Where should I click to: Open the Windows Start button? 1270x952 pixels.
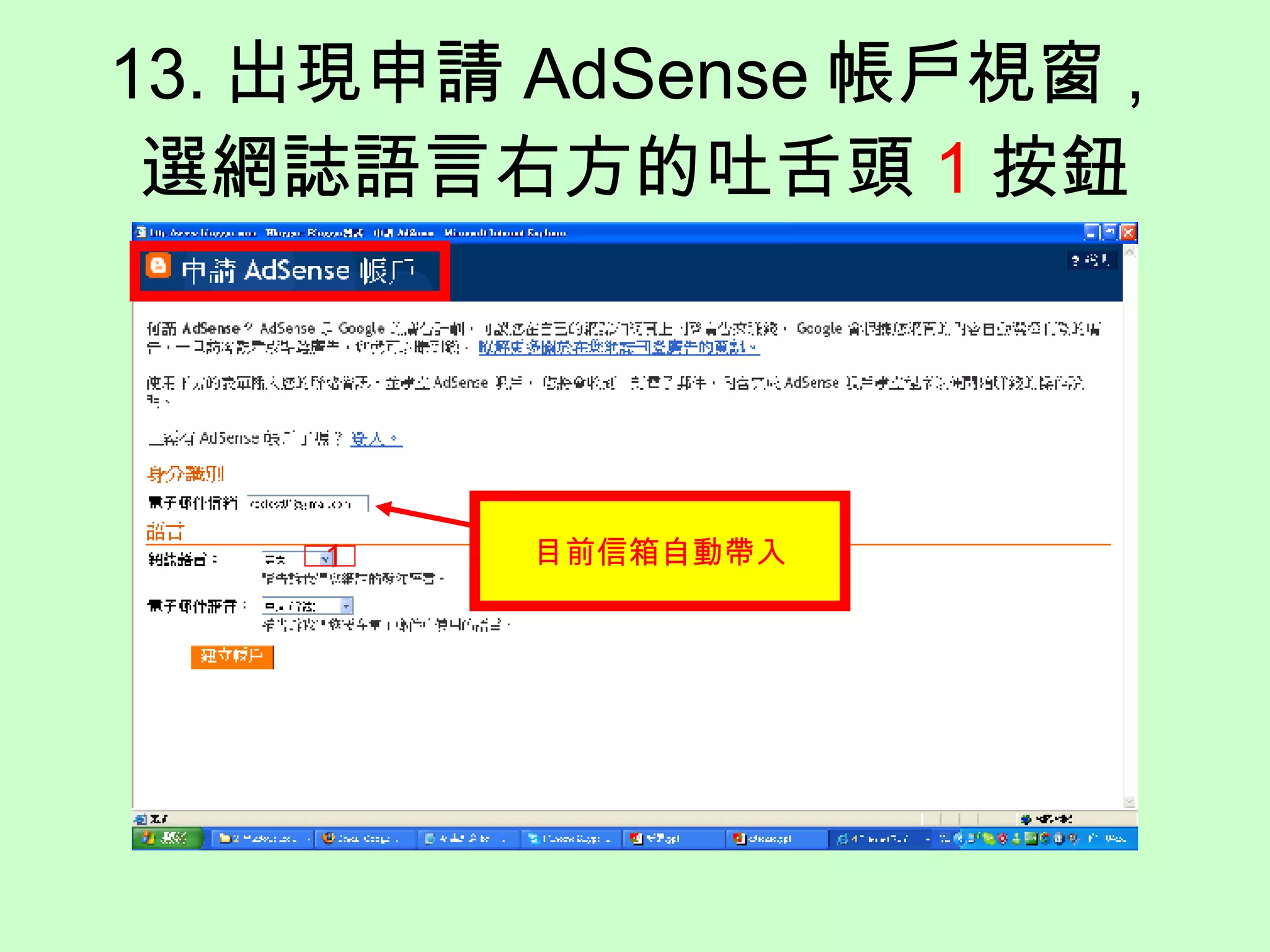point(167,839)
